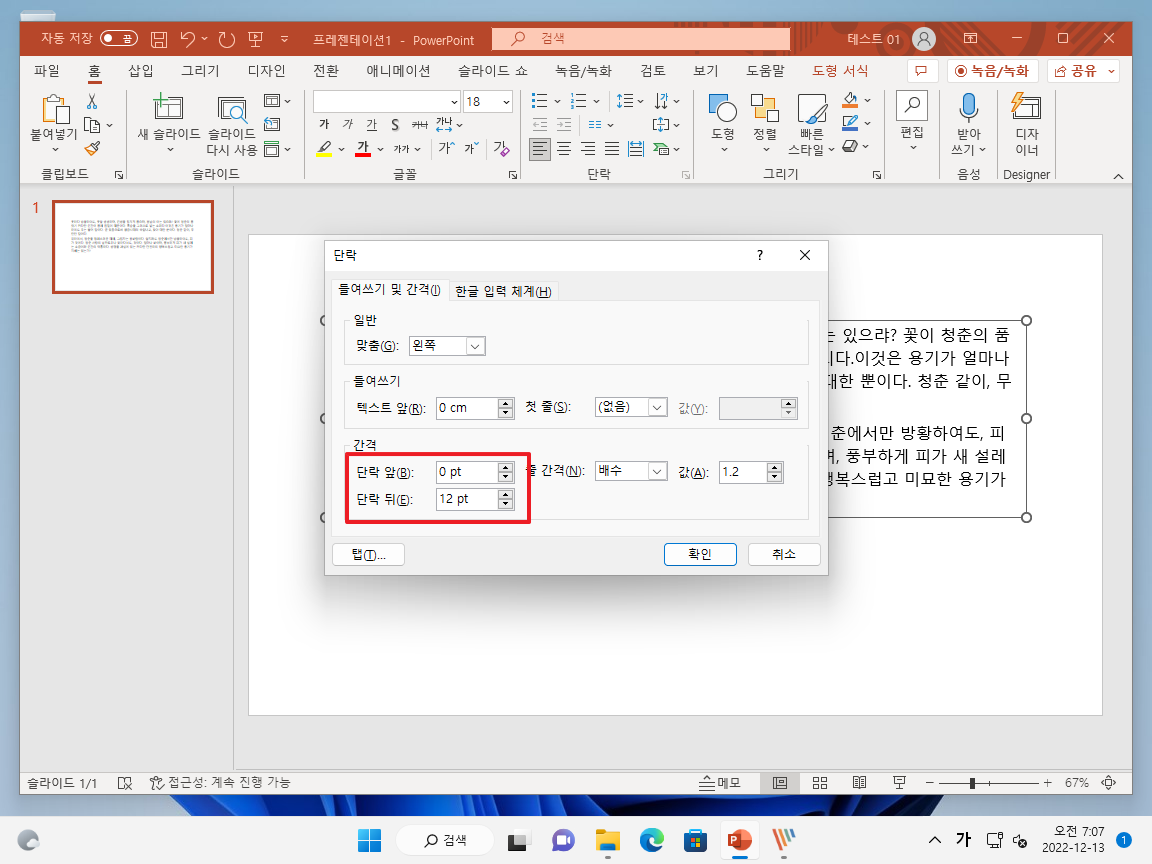The image size is (1152, 864).
Task: Align text right in ribbon
Action: [x=588, y=149]
